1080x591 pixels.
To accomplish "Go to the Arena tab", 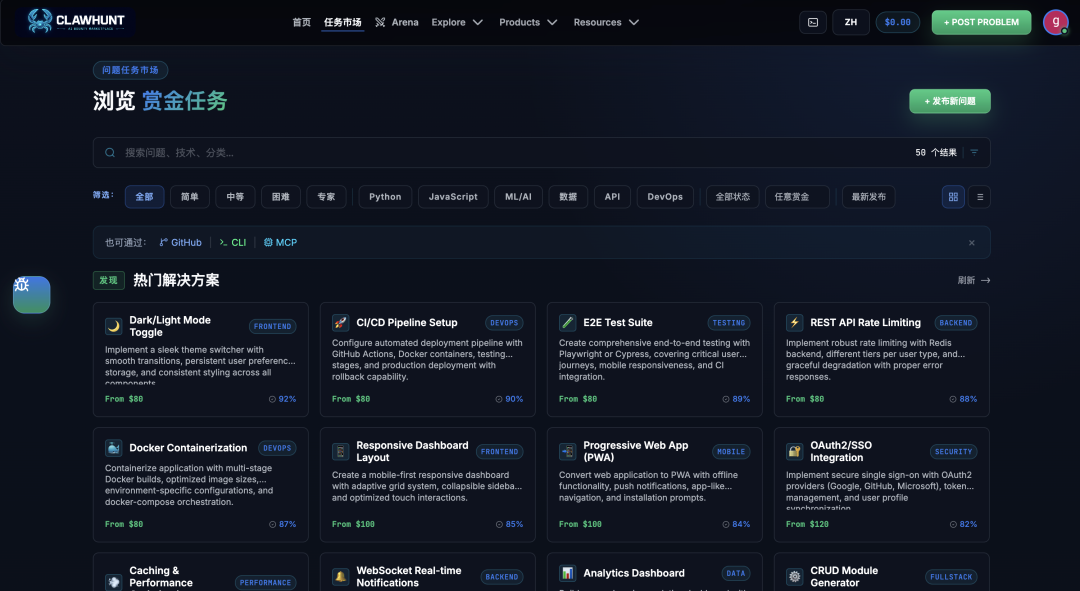I will tap(397, 22).
